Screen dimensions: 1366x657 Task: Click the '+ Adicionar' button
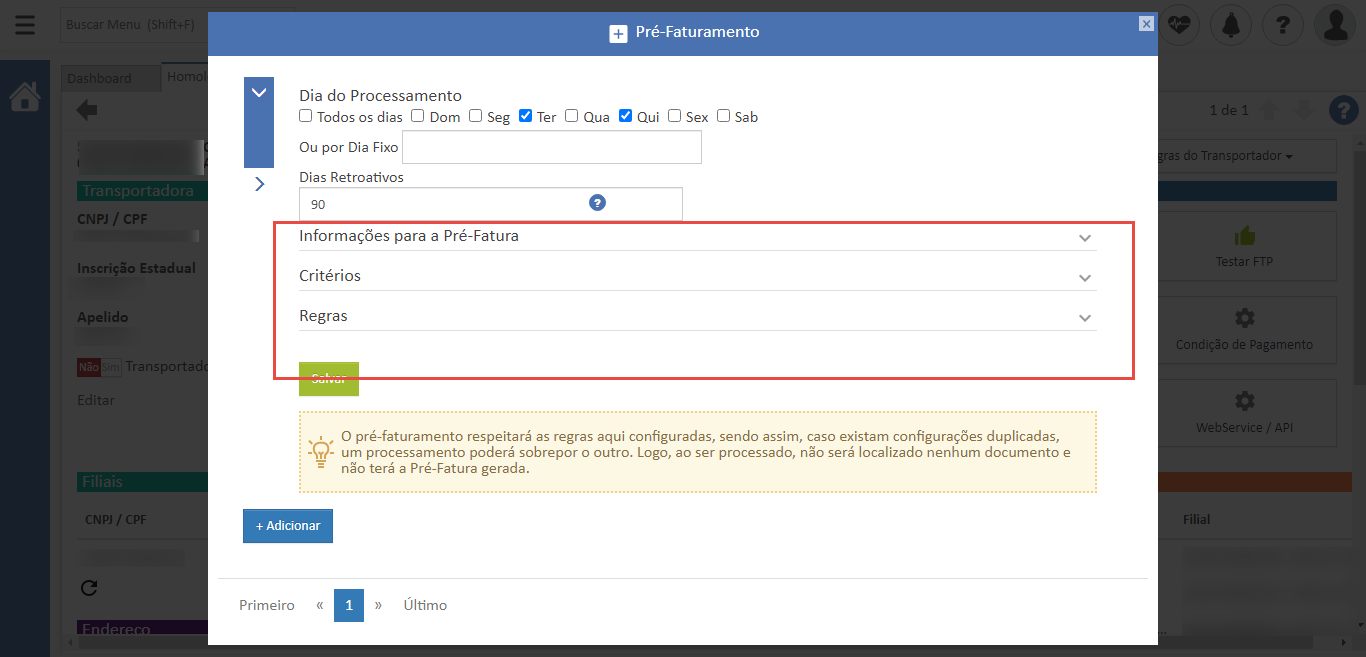pos(288,526)
